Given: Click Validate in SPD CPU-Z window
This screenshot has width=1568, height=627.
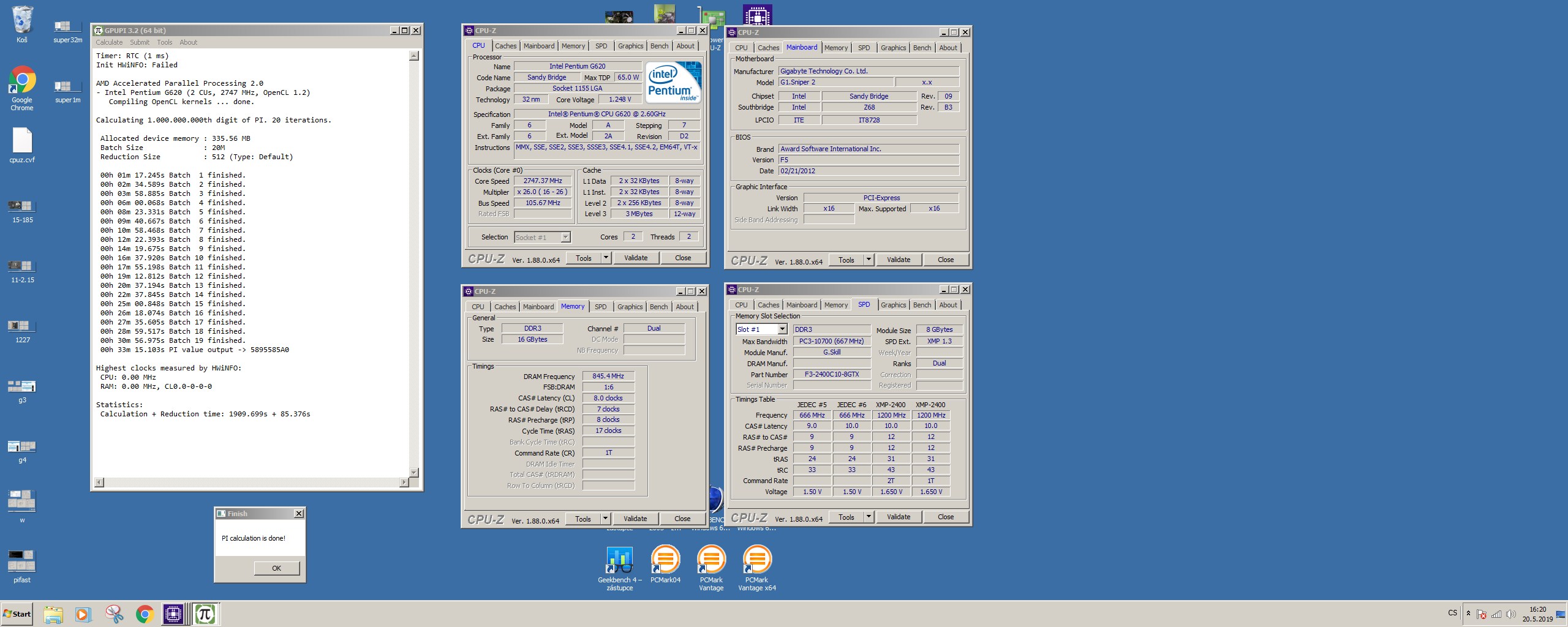Looking at the screenshot, I should (899, 517).
